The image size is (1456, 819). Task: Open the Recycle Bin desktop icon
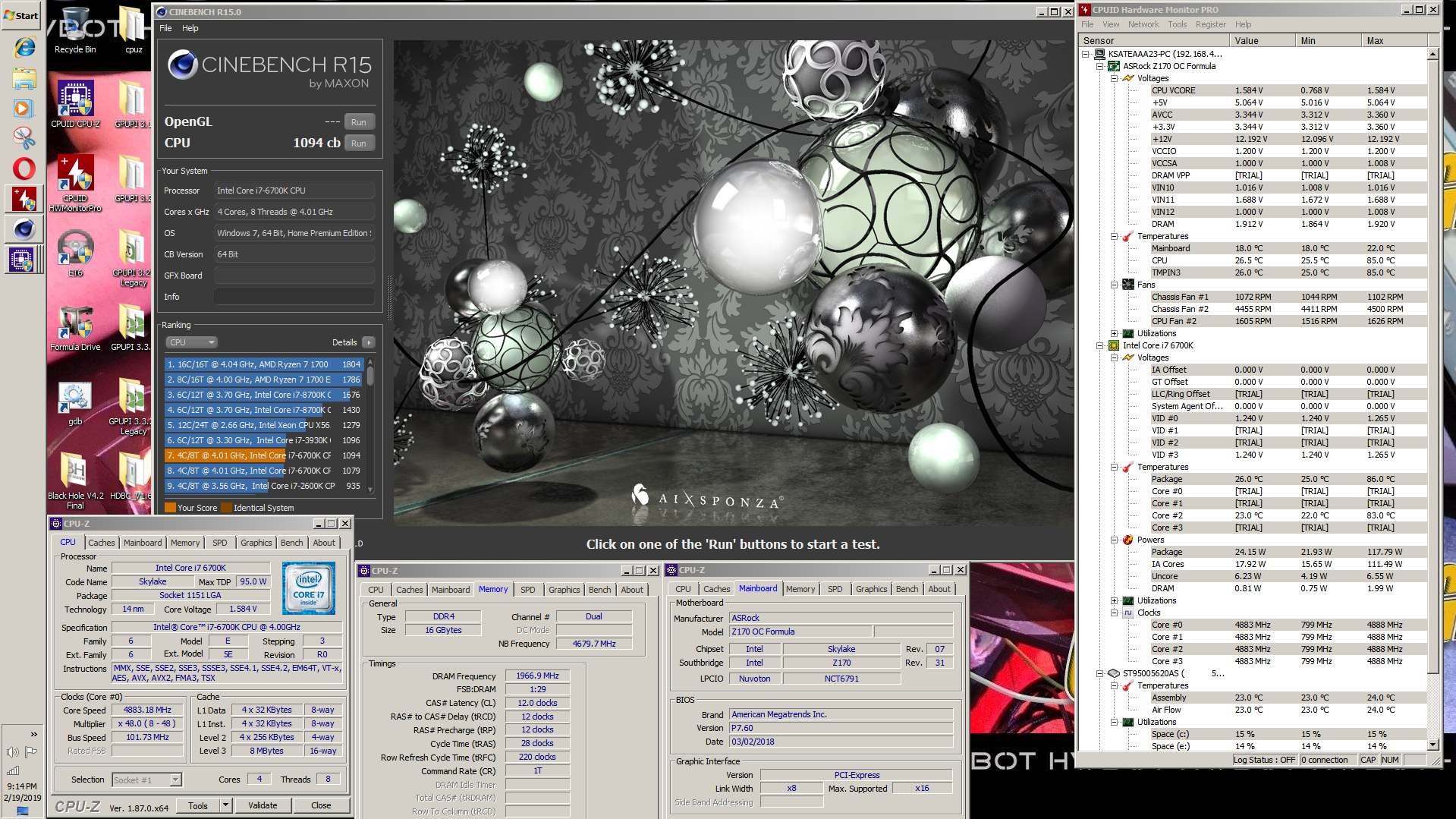(x=75, y=30)
